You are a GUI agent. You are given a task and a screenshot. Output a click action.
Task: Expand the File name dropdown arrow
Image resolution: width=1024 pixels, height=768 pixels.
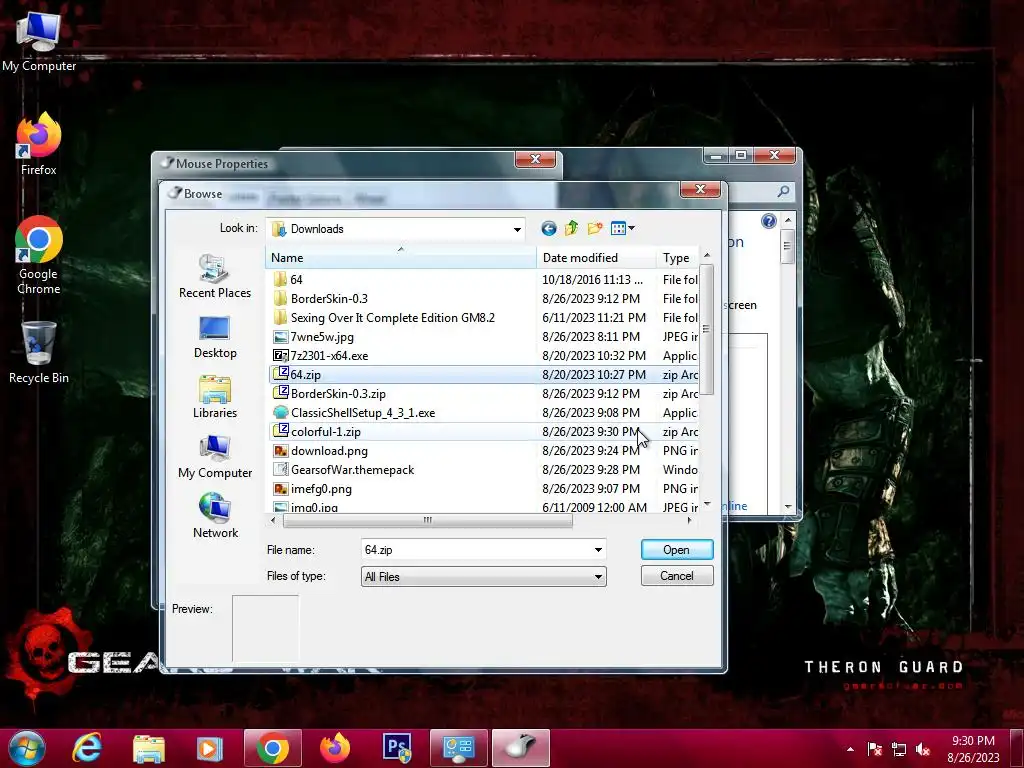[598, 550]
